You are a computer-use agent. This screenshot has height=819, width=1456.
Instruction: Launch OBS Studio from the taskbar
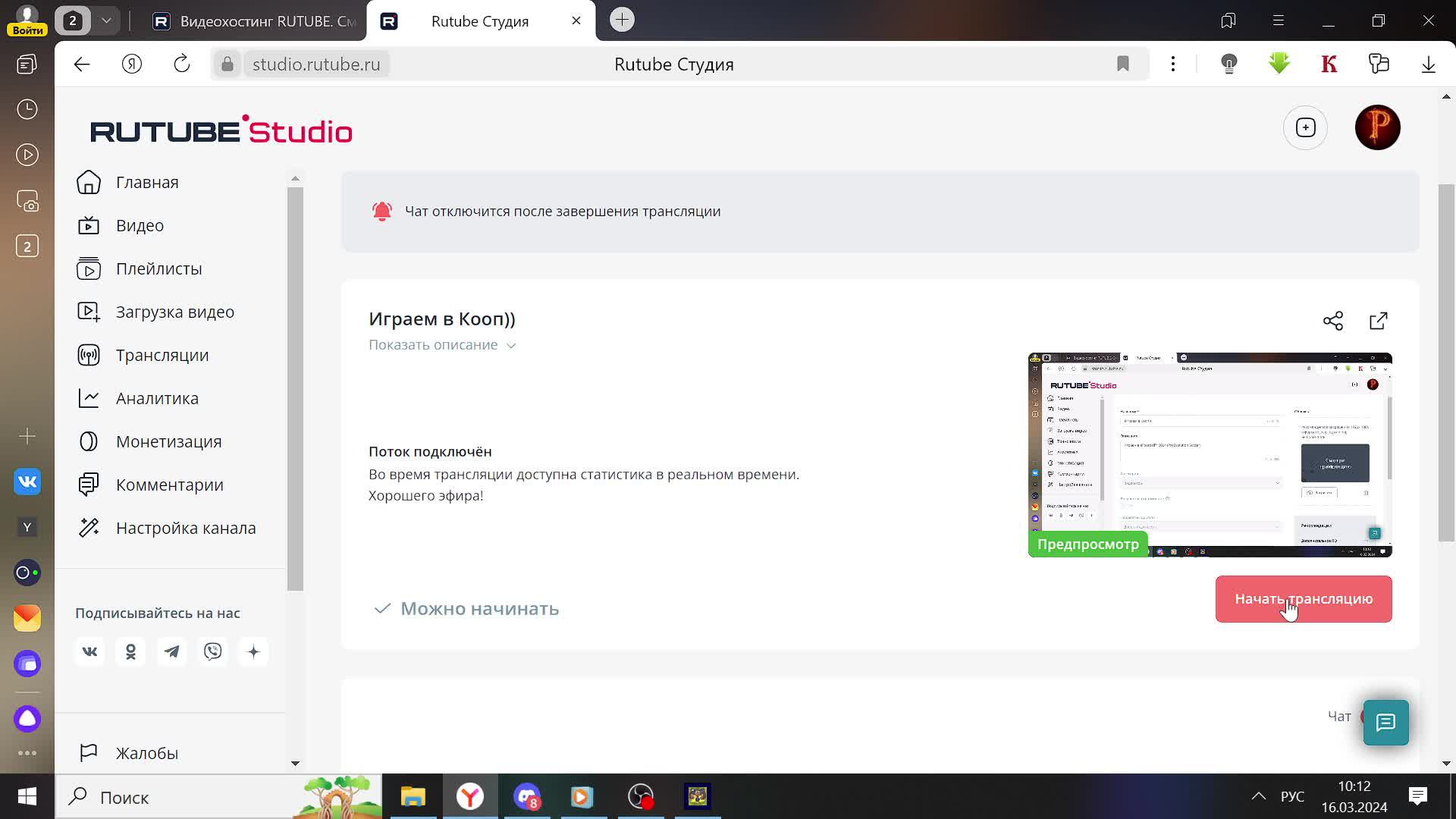pyautogui.click(x=640, y=797)
